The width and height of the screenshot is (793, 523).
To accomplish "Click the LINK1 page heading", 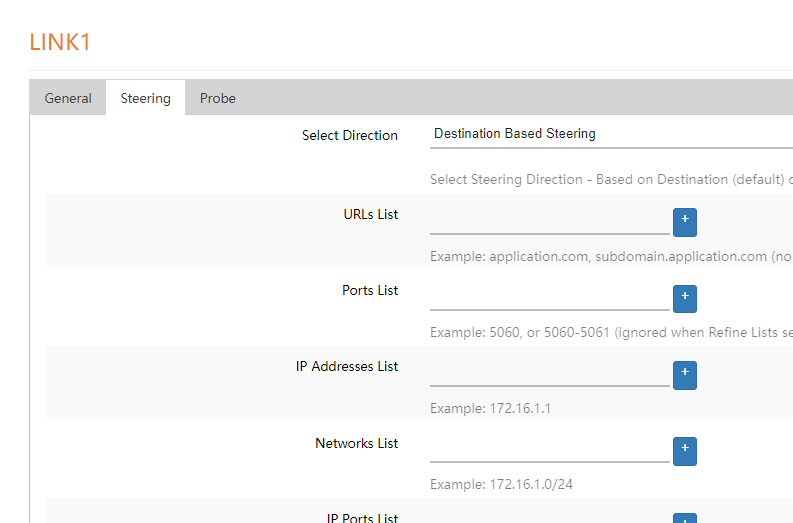I will pyautogui.click(x=61, y=42).
